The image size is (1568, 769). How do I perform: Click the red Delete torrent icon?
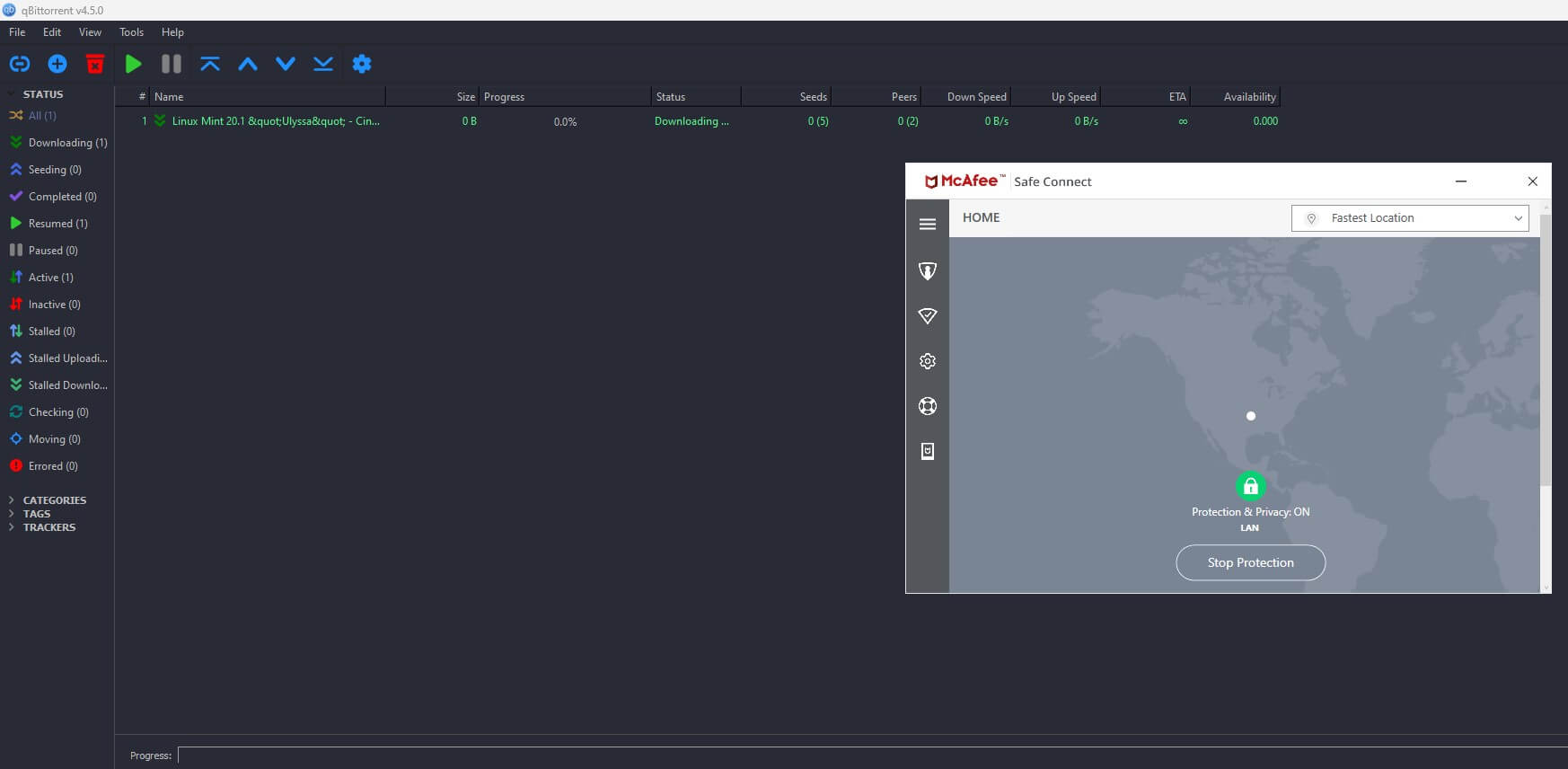click(95, 64)
